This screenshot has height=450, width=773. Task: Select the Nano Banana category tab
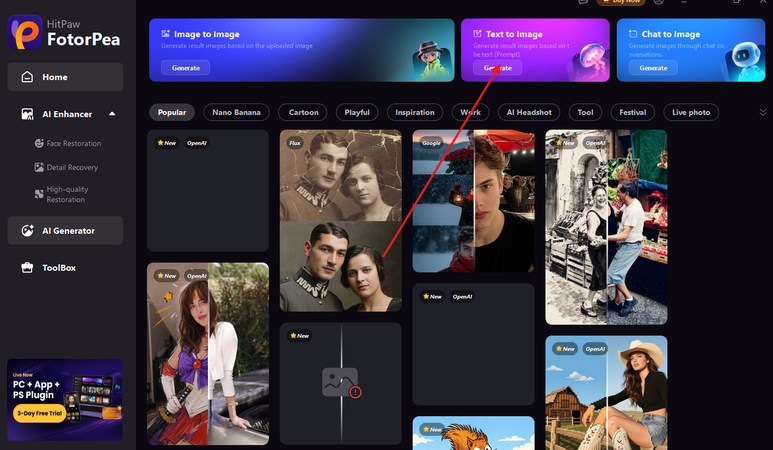[x=236, y=112]
